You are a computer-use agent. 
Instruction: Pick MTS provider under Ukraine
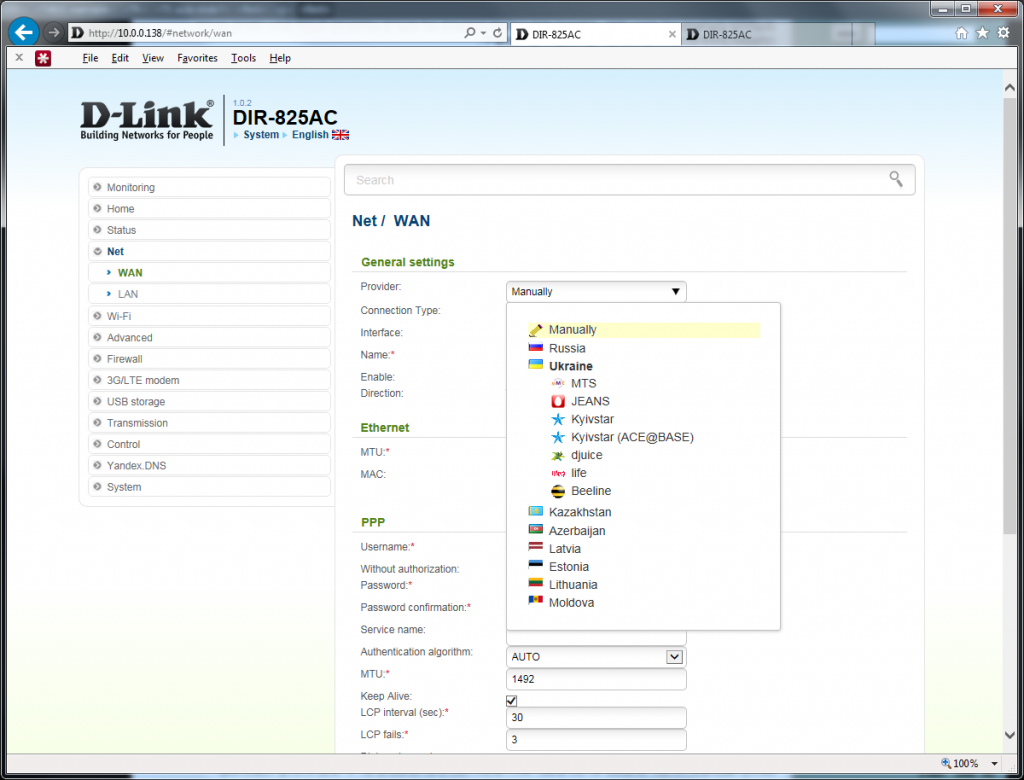583,383
